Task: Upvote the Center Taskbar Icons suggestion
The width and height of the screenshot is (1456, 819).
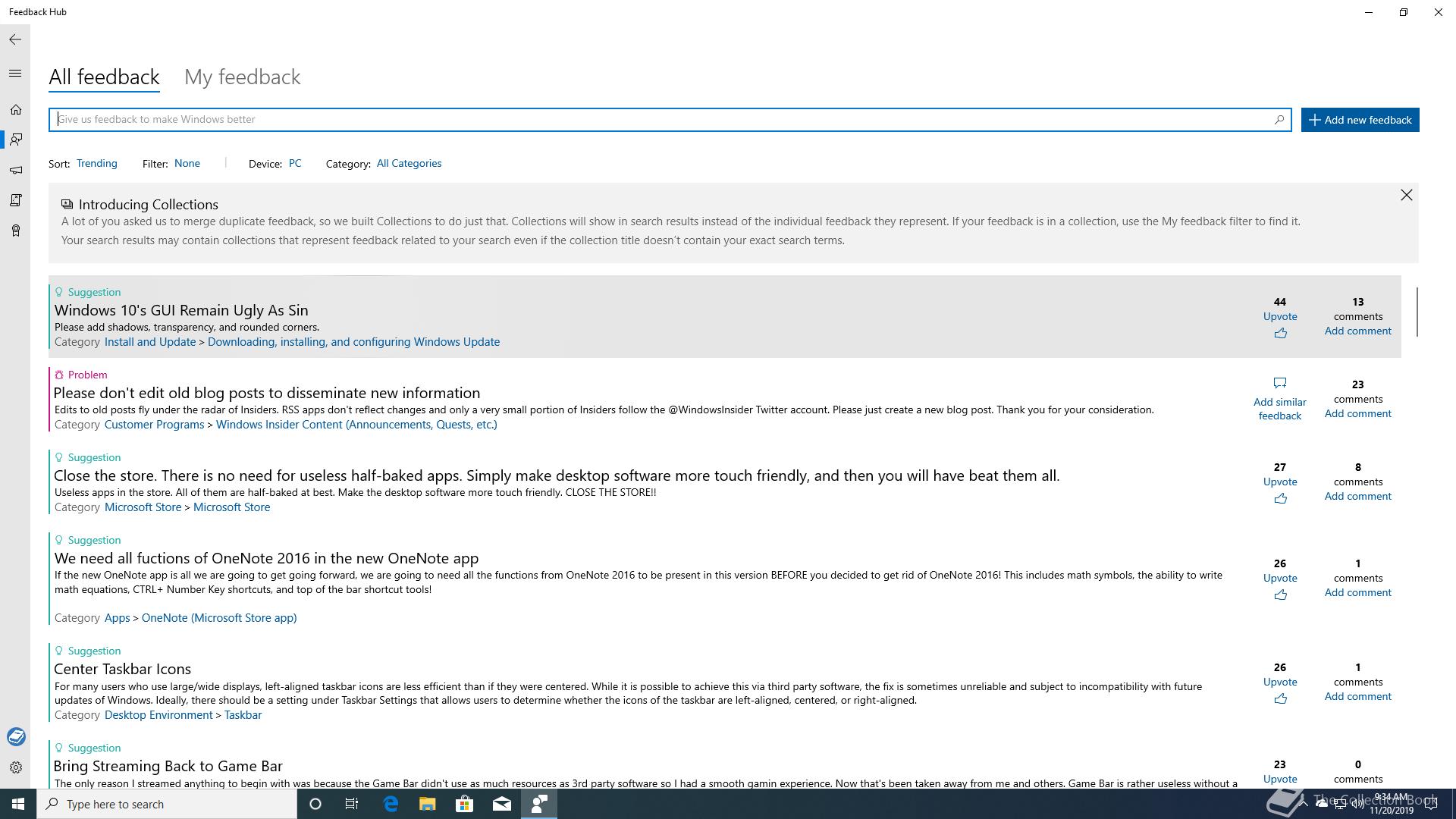Action: click(1280, 682)
